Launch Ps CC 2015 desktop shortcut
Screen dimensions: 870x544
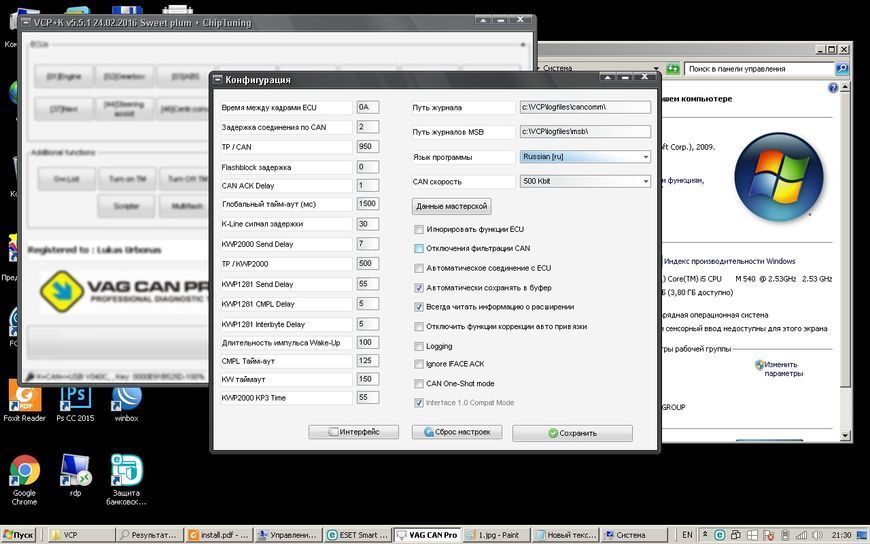click(x=75, y=400)
